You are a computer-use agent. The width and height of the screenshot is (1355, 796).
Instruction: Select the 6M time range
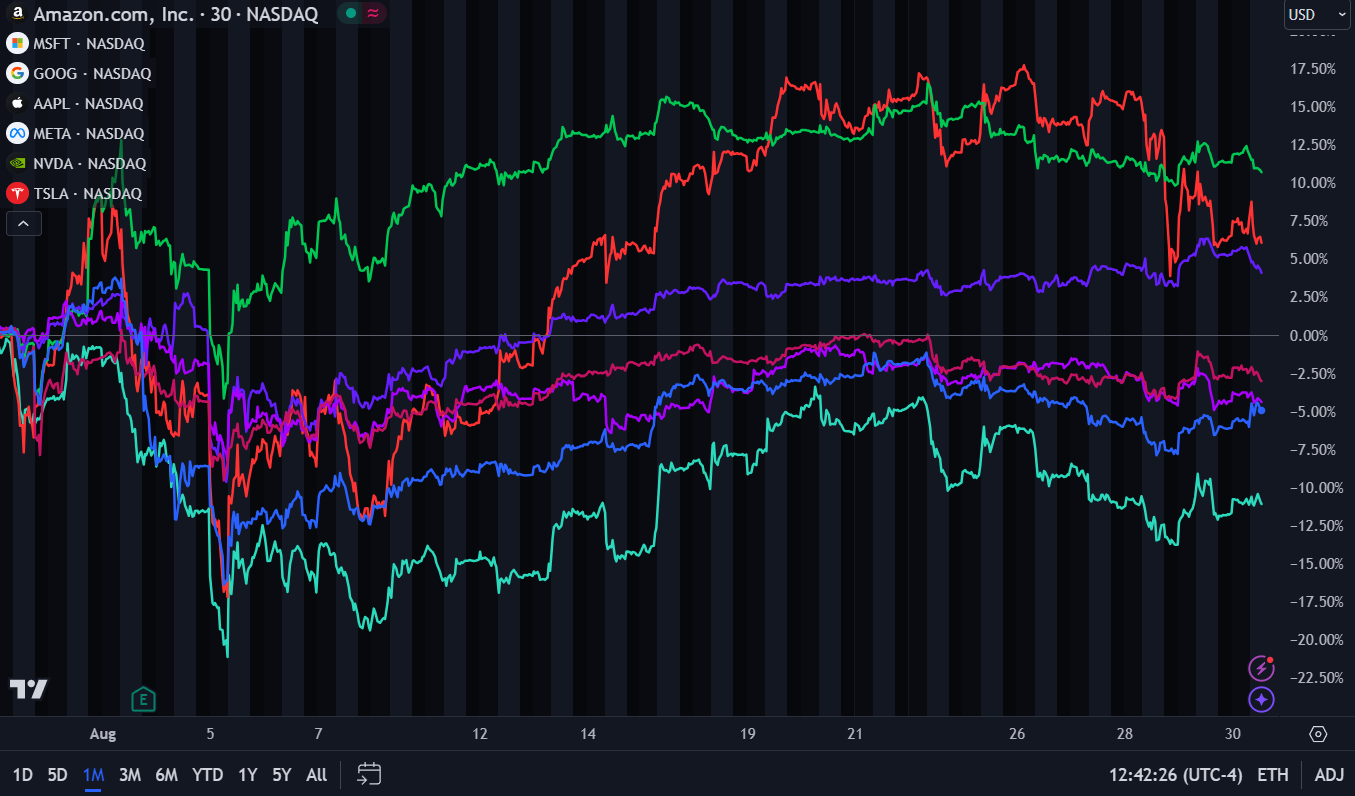[167, 774]
